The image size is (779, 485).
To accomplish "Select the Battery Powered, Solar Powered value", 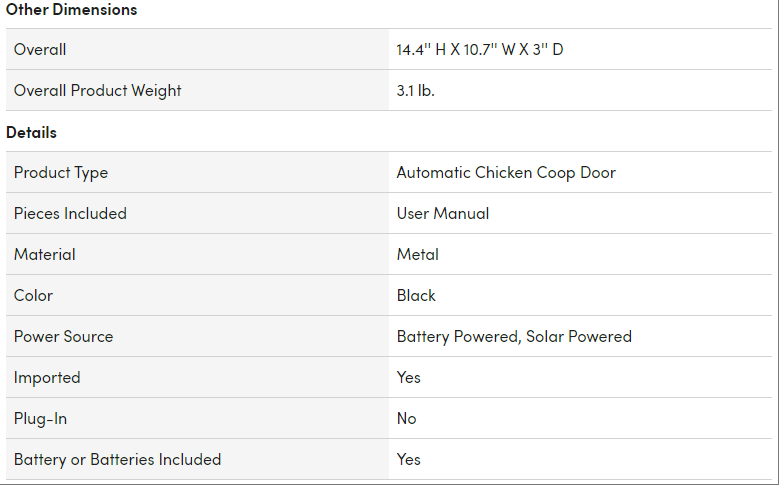I will click(x=514, y=336).
